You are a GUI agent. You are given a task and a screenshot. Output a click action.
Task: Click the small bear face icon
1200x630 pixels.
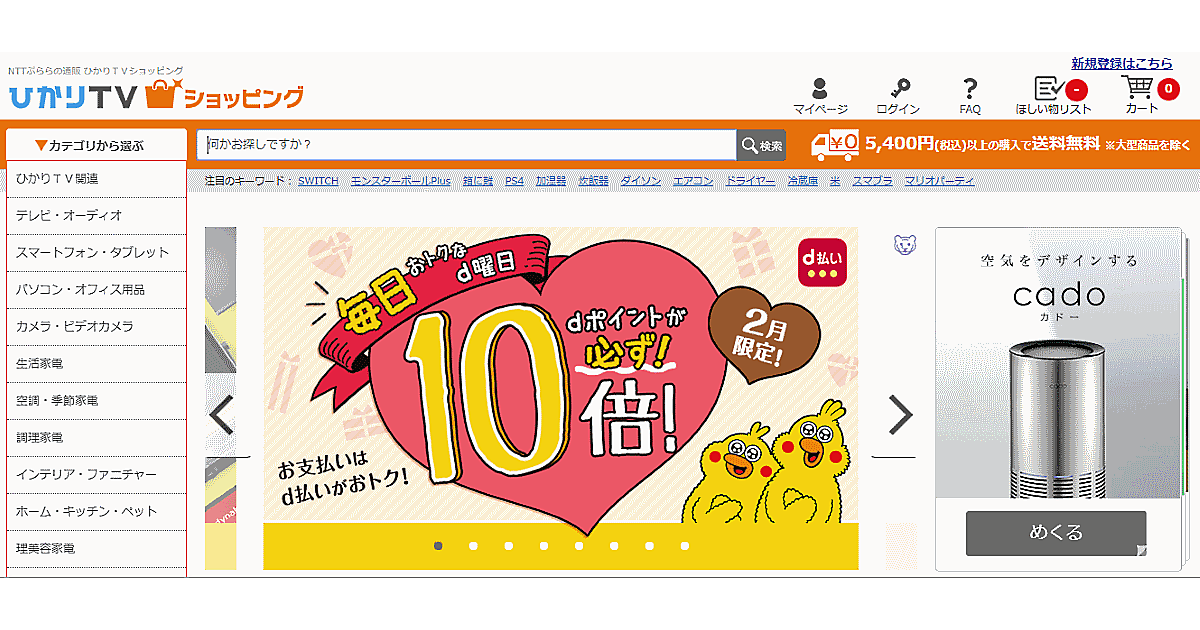click(x=903, y=245)
